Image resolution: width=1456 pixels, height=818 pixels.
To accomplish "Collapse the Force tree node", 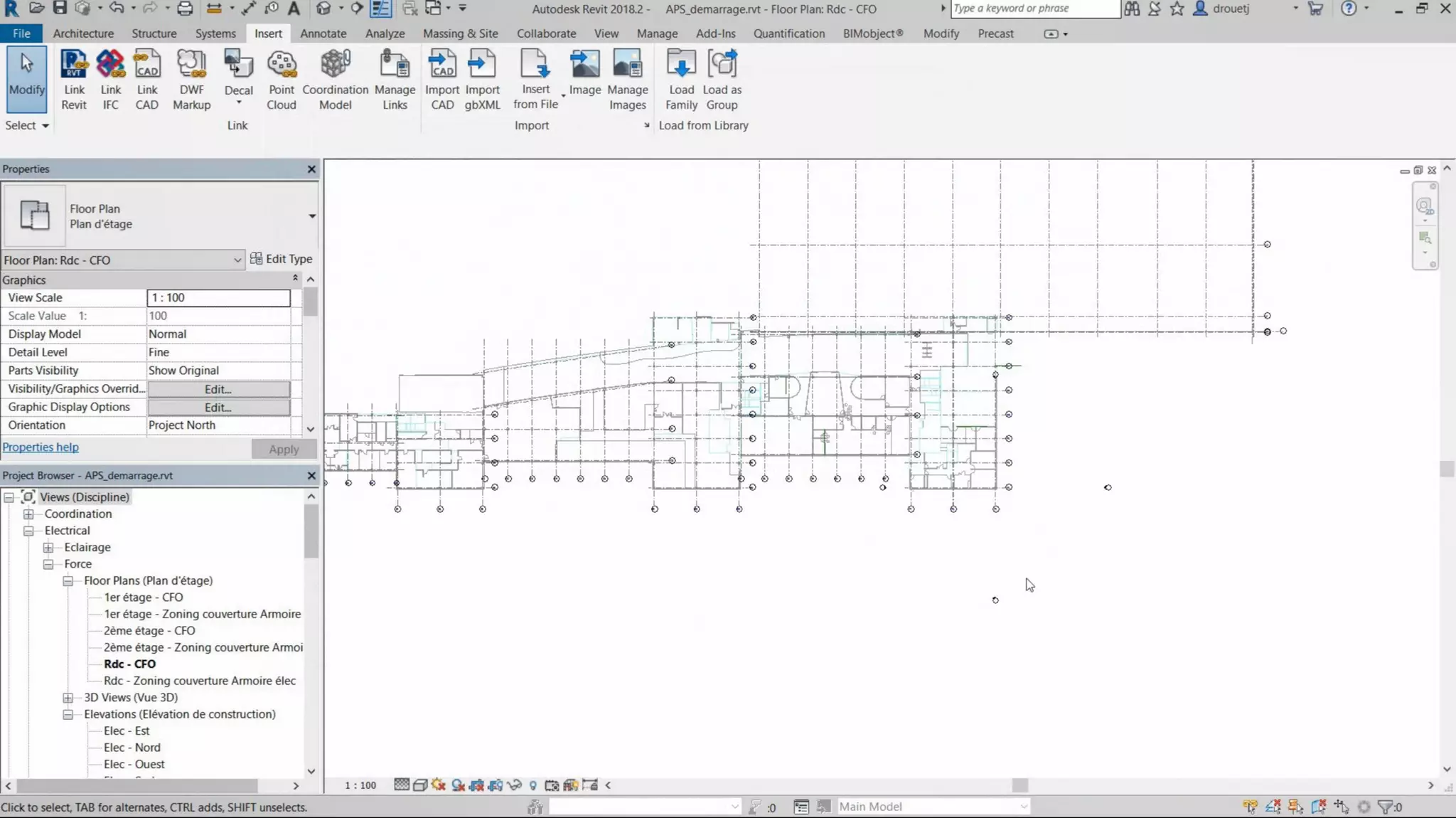I will (x=48, y=564).
